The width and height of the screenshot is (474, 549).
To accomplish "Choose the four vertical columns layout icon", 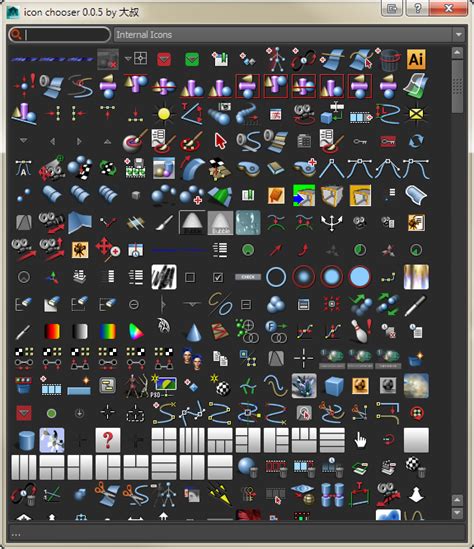I will click(192, 440).
